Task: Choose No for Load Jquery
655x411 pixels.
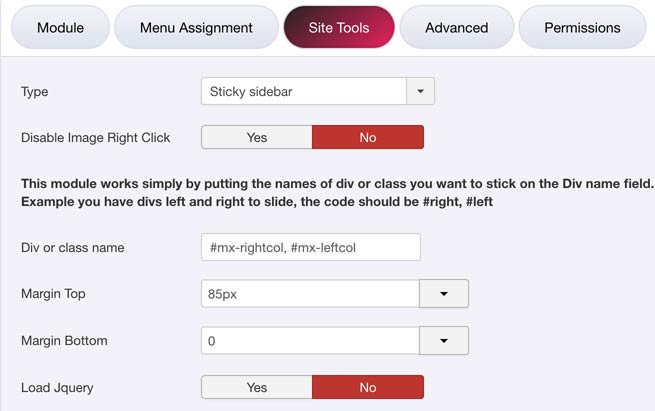Action: [367, 387]
